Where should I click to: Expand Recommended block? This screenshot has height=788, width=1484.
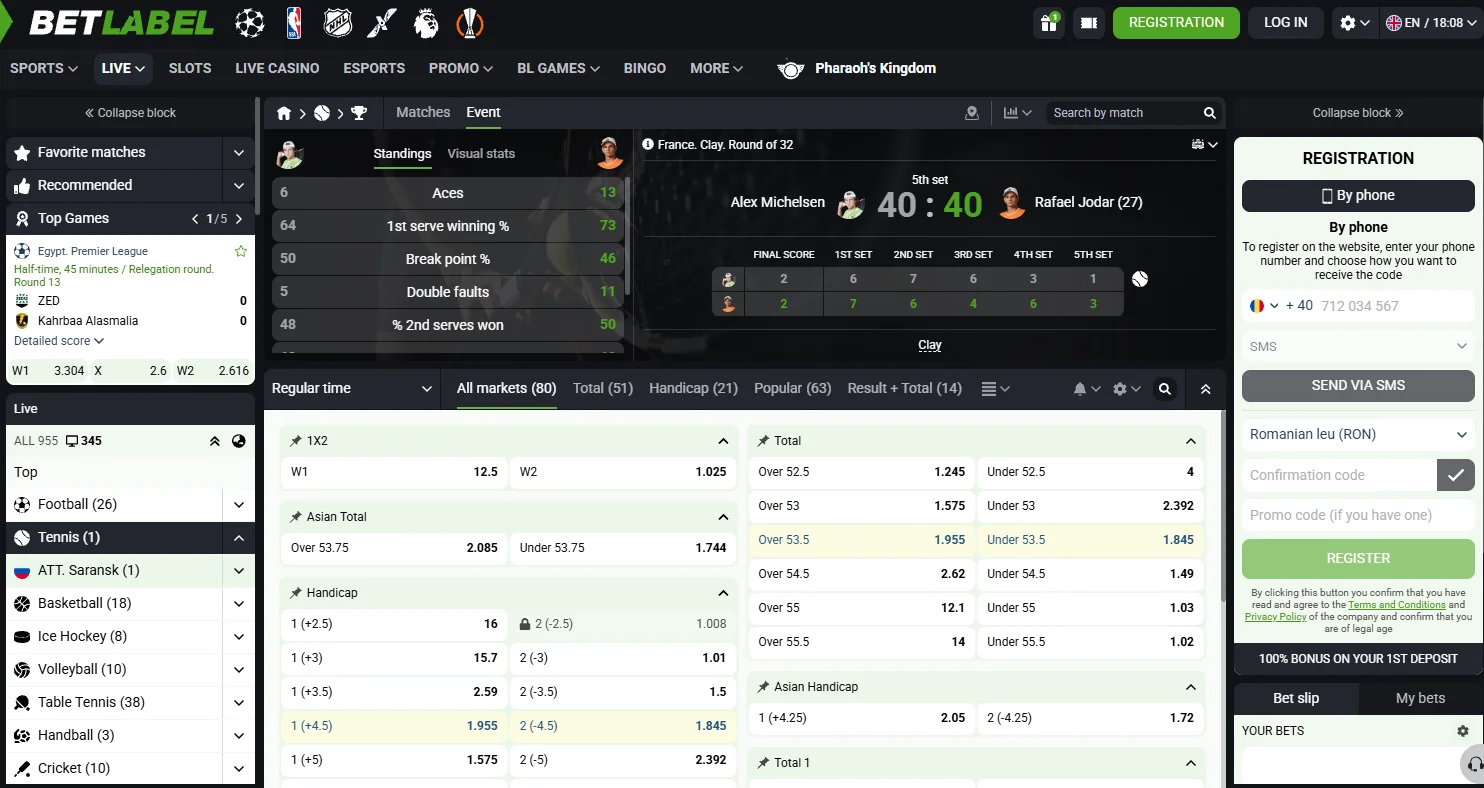(239, 186)
